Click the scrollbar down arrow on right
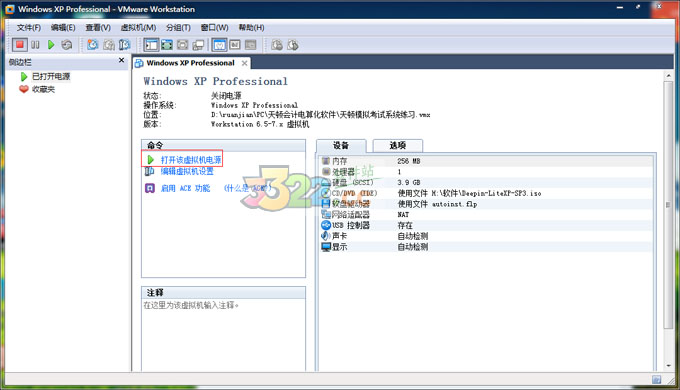Viewport: 680px width, 390px height. coord(668,366)
